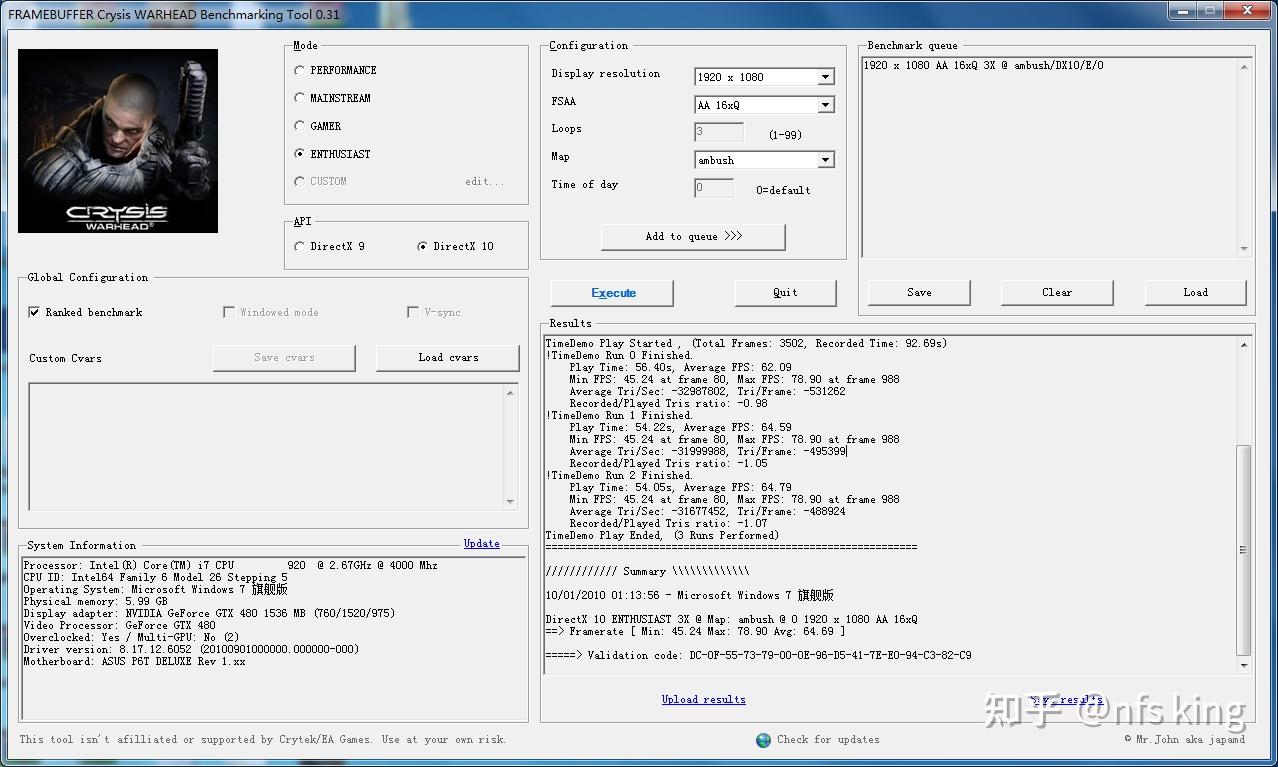
Task: Click the Validation code line in results
Action: click(x=758, y=656)
